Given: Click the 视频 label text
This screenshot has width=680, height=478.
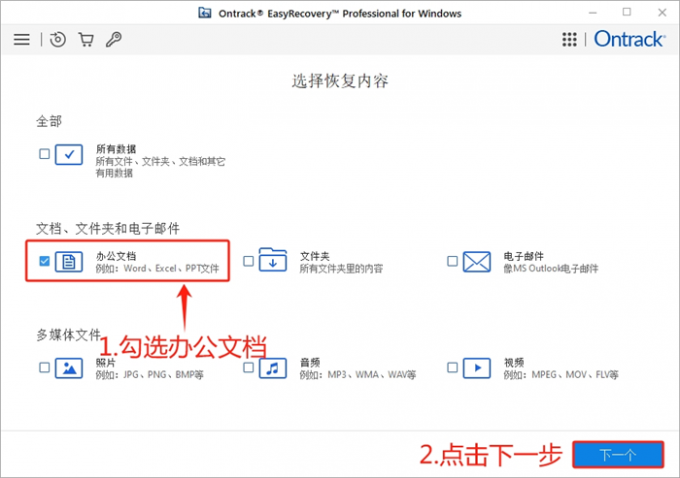Looking at the screenshot, I should [514, 363].
